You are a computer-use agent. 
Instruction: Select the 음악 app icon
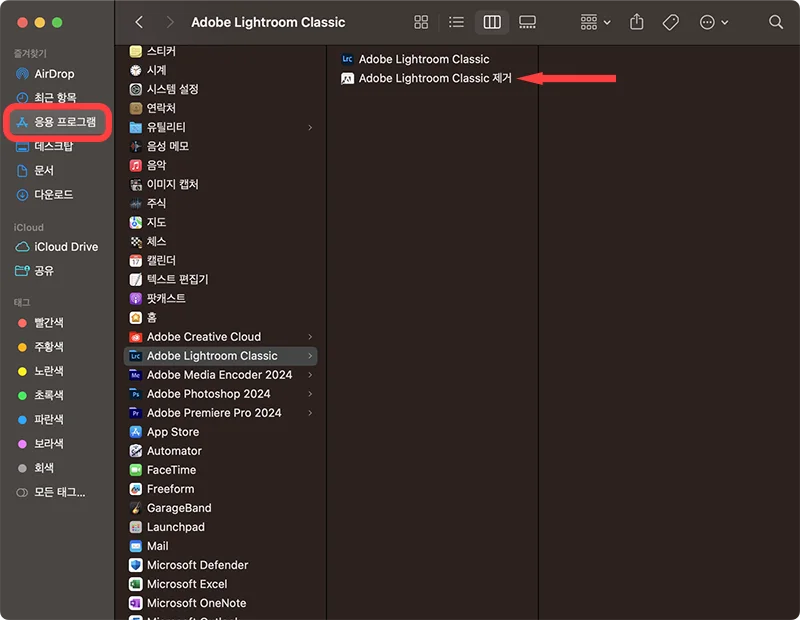click(135, 165)
